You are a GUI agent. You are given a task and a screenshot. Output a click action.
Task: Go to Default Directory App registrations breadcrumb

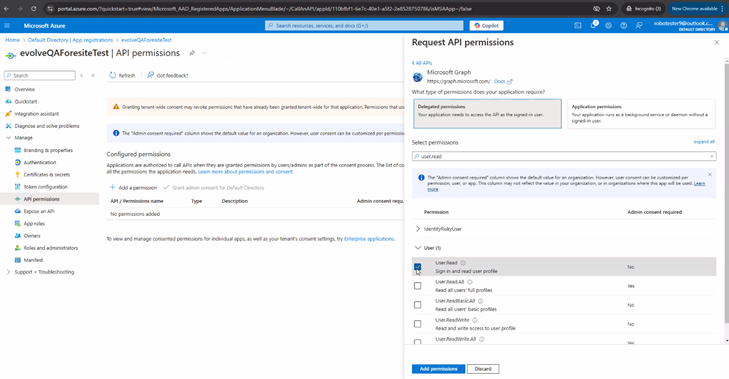click(70, 40)
